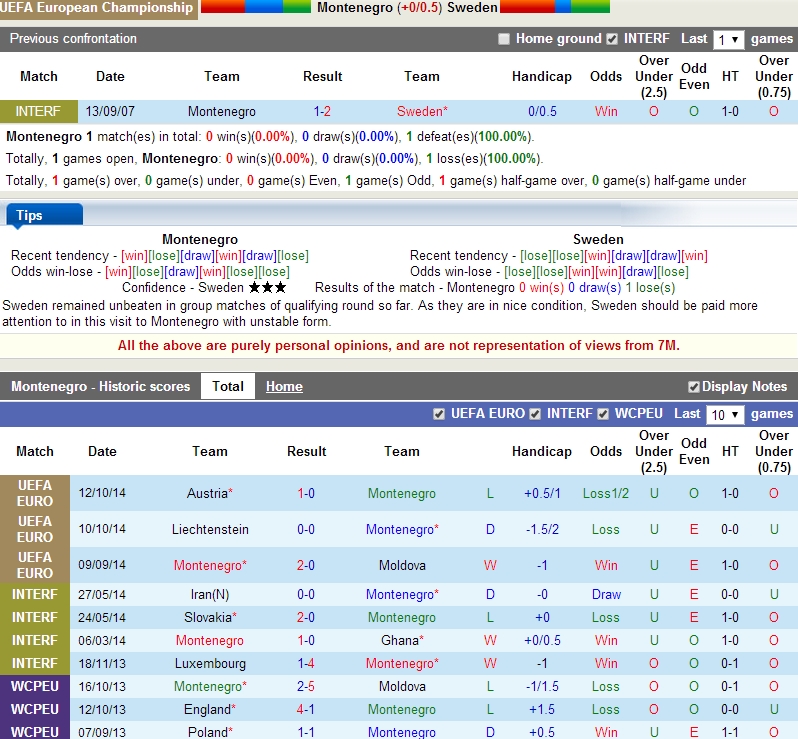Image resolution: width=798 pixels, height=739 pixels.
Task: Click Montenegro team in 13/09/07 row
Action: 222,111
